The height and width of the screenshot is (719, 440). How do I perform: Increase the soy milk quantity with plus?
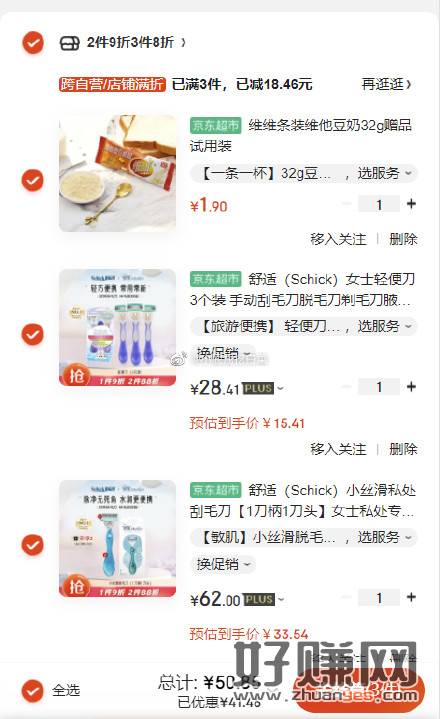tap(411, 204)
